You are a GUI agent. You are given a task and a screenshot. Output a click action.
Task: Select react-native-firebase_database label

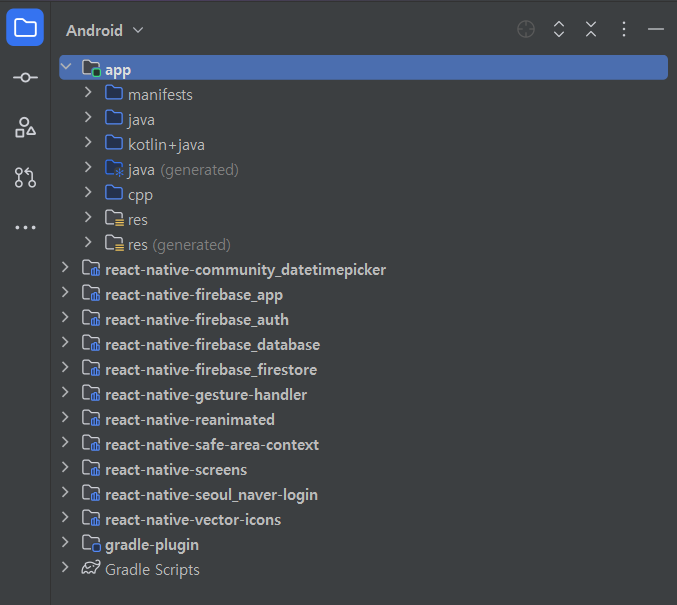click(x=212, y=345)
